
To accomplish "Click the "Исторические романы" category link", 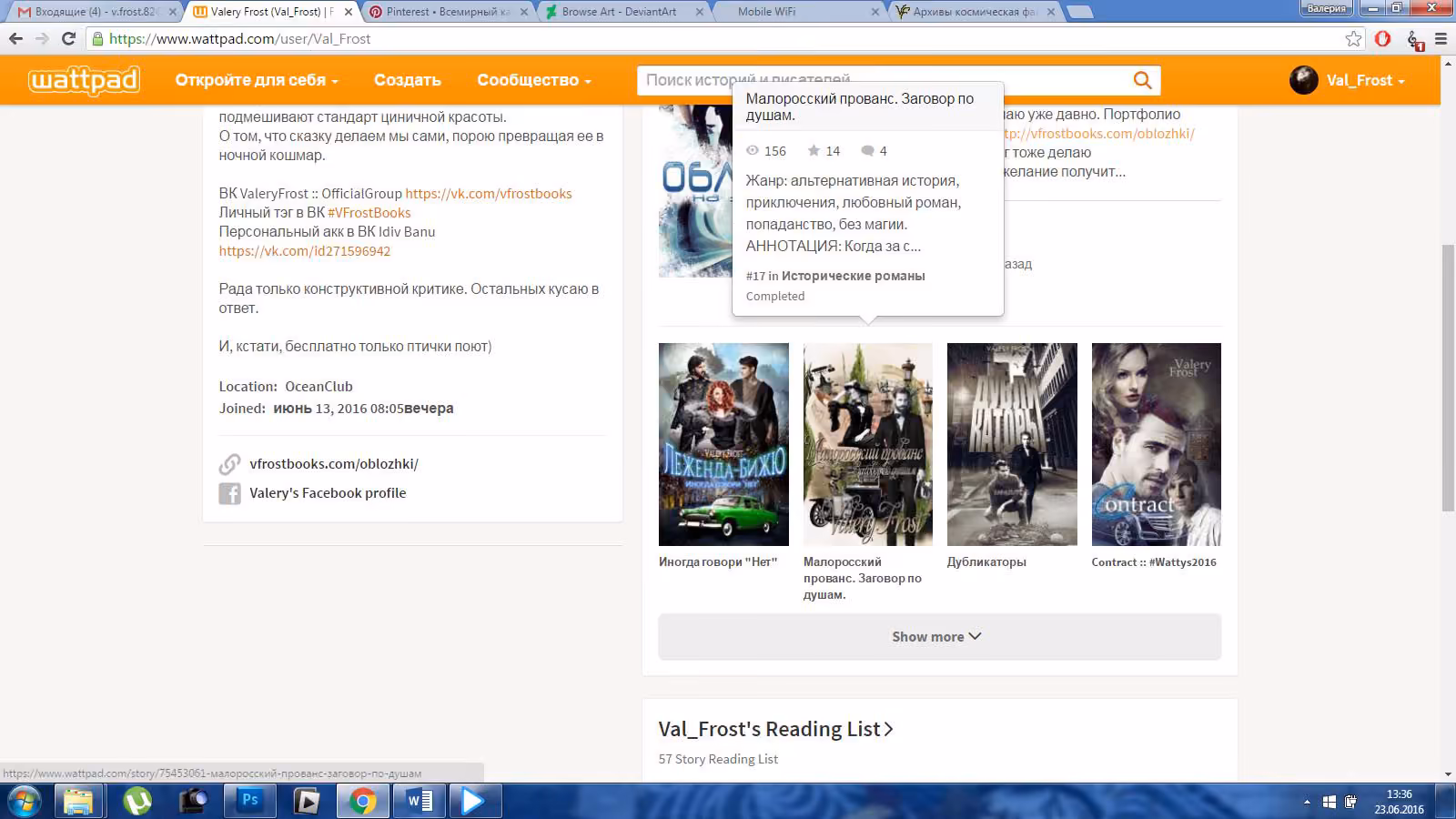I will coord(853,276).
